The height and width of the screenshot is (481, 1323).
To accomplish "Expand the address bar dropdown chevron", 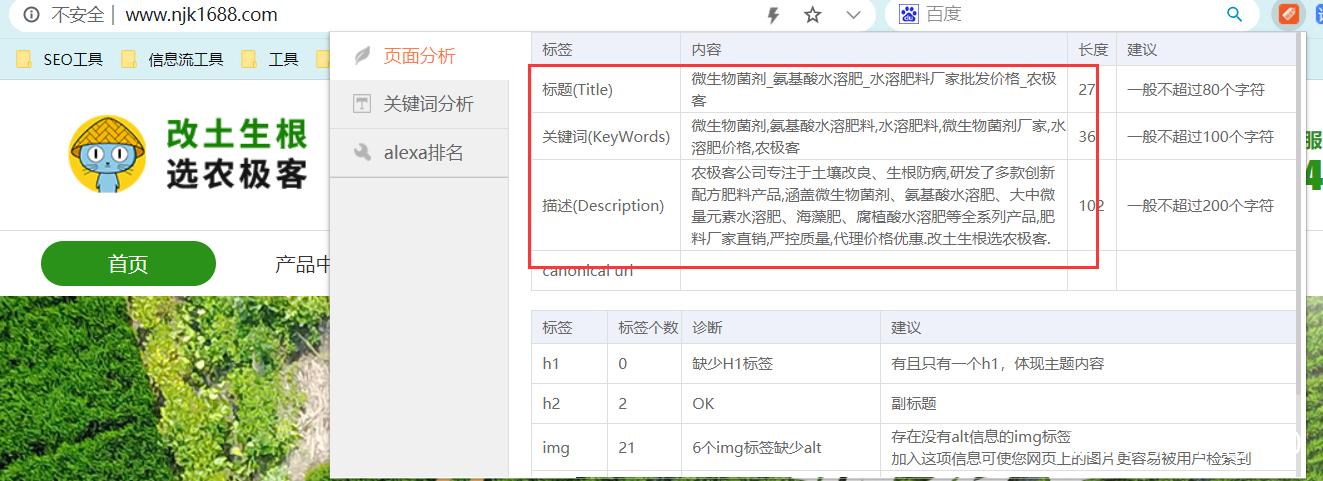I will click(x=853, y=15).
